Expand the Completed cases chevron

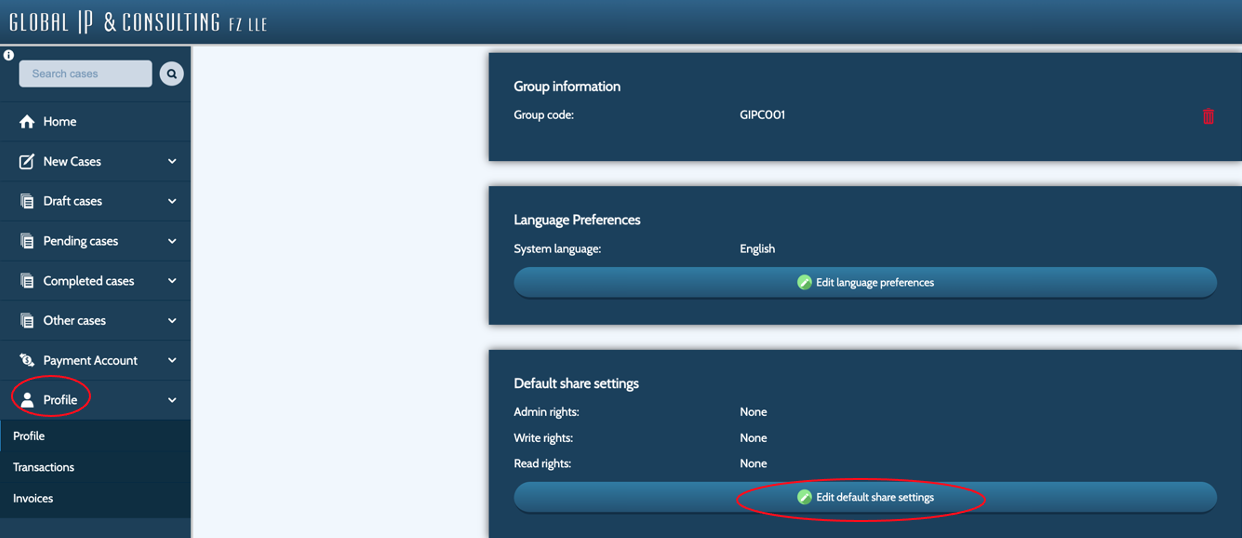click(x=172, y=281)
